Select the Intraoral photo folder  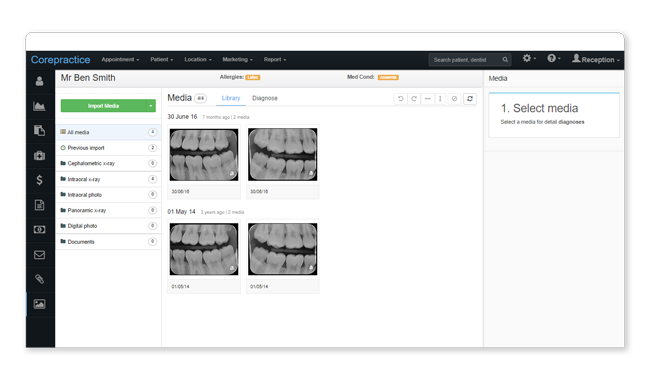108,195
